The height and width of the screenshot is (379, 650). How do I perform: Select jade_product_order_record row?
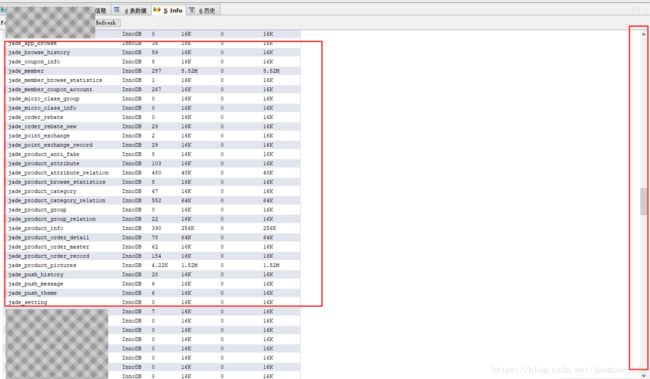tap(153, 256)
